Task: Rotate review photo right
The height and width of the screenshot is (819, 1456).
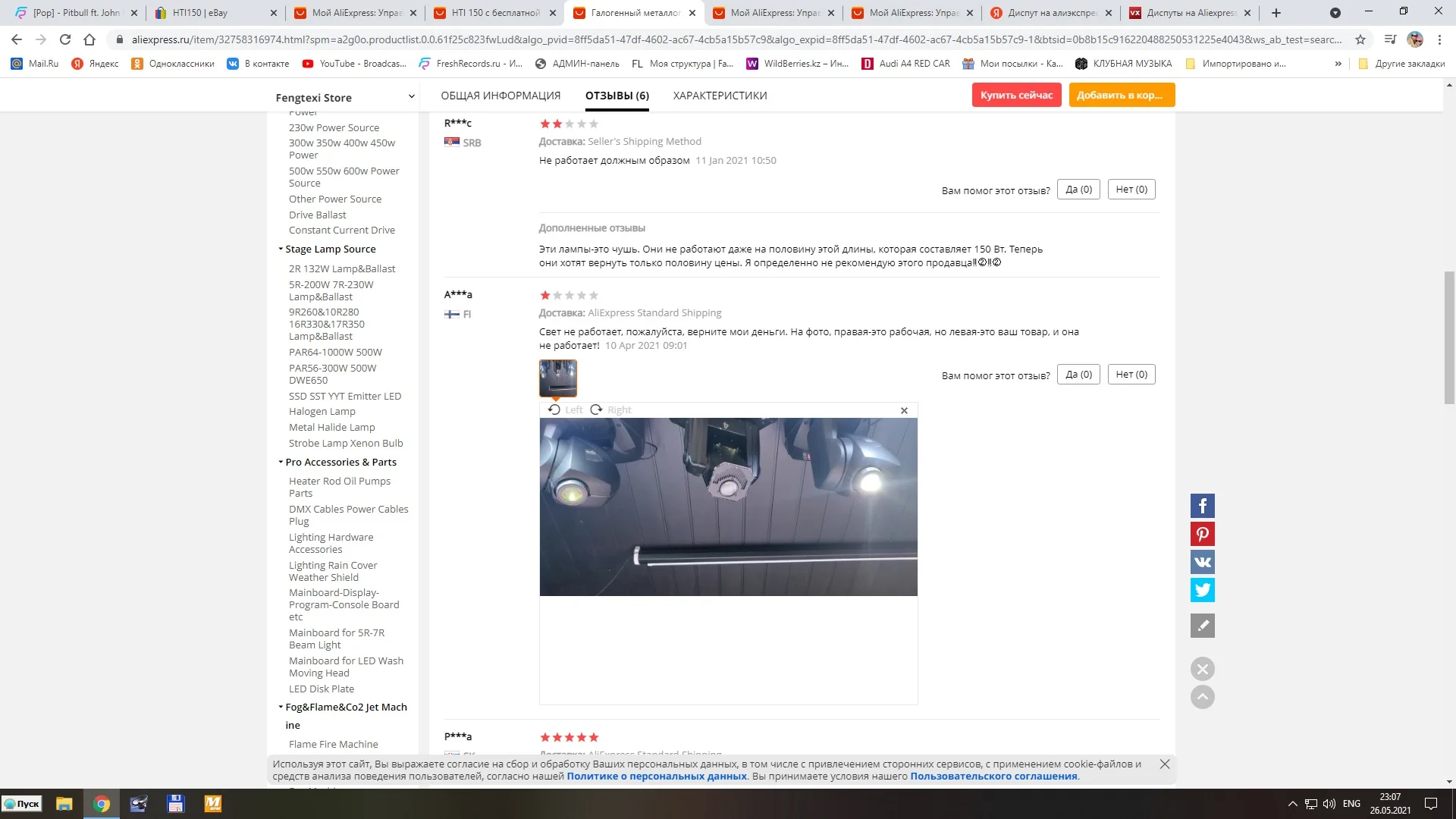Action: [x=610, y=409]
